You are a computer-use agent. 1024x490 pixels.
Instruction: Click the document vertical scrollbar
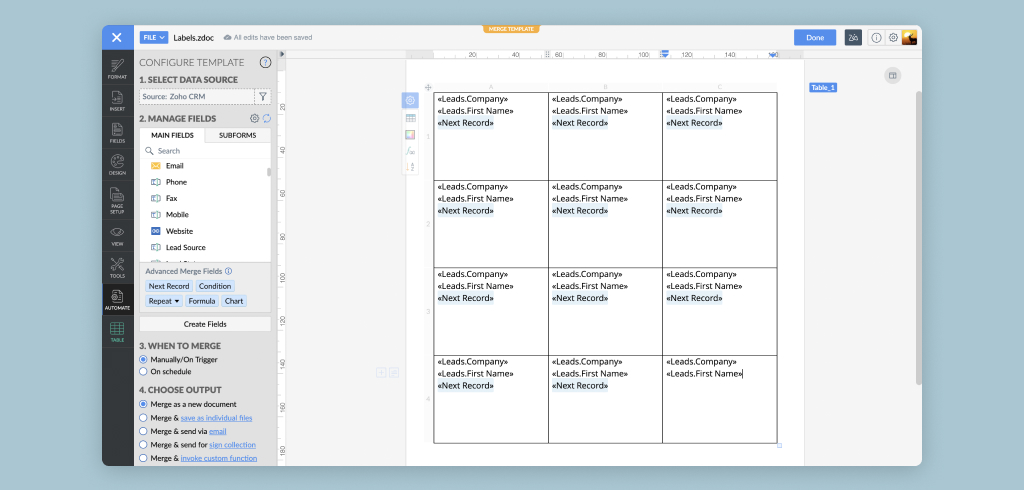919,238
